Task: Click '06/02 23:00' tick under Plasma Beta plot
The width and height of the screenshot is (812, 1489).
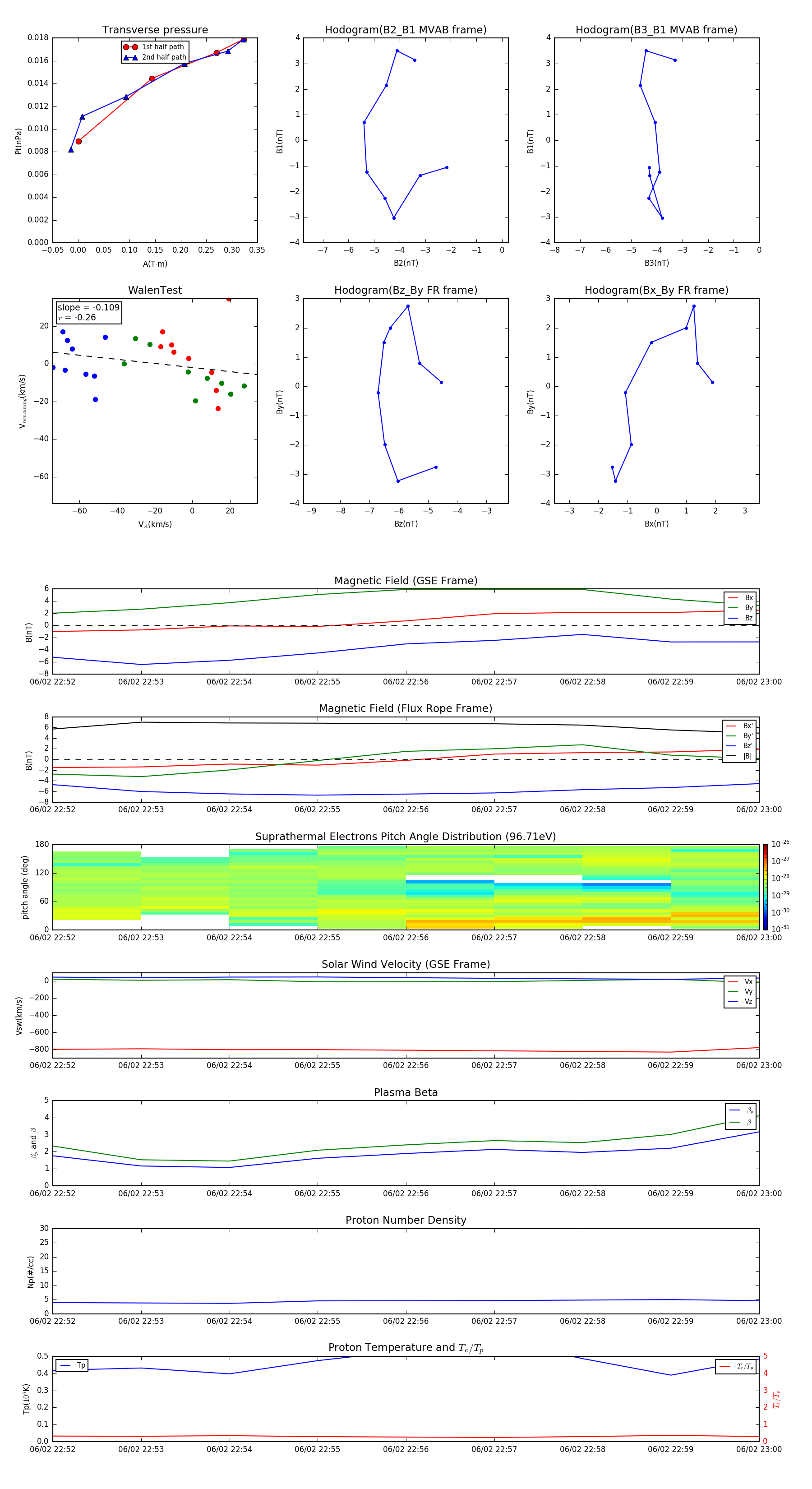Action: pos(759,1193)
